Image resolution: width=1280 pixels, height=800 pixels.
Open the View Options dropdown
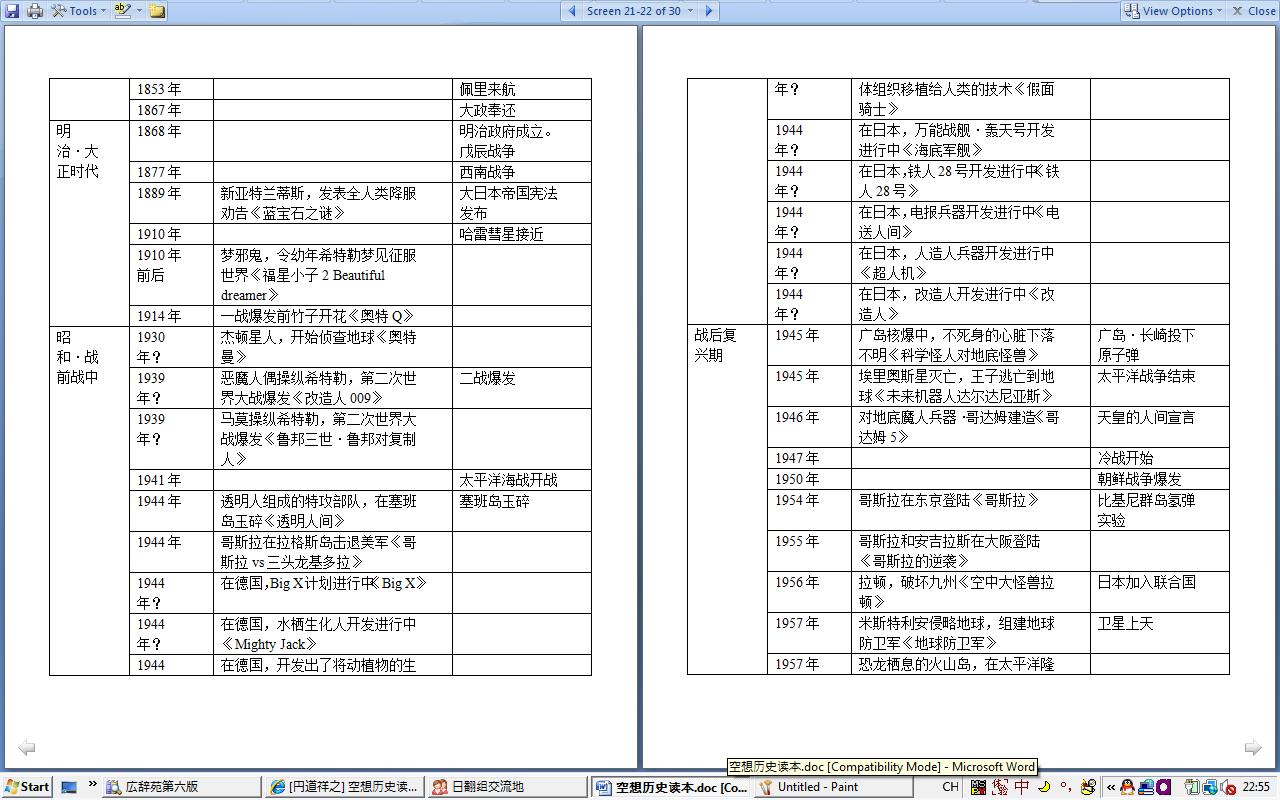(x=1173, y=11)
